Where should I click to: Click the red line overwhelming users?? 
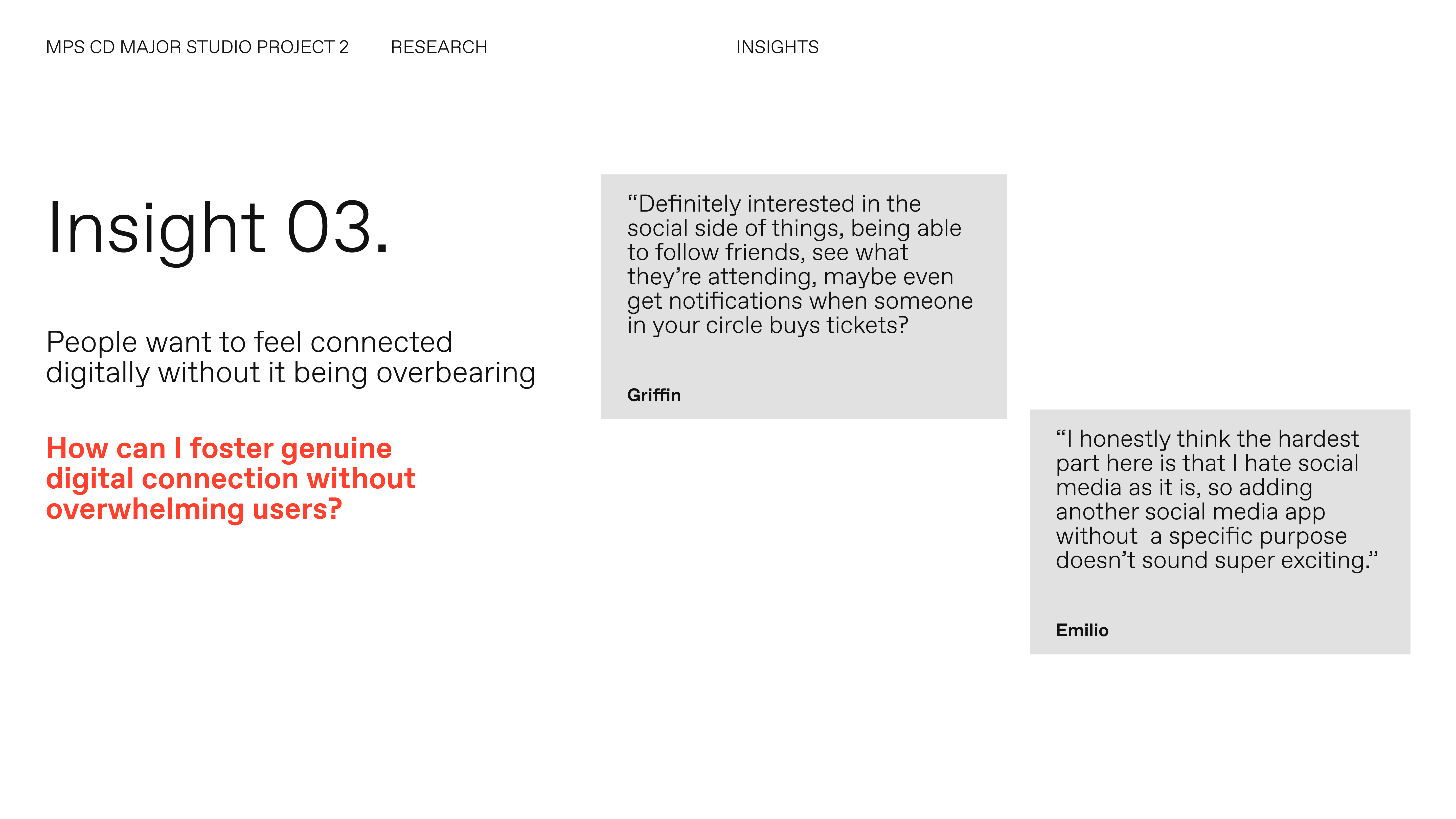click(x=194, y=509)
